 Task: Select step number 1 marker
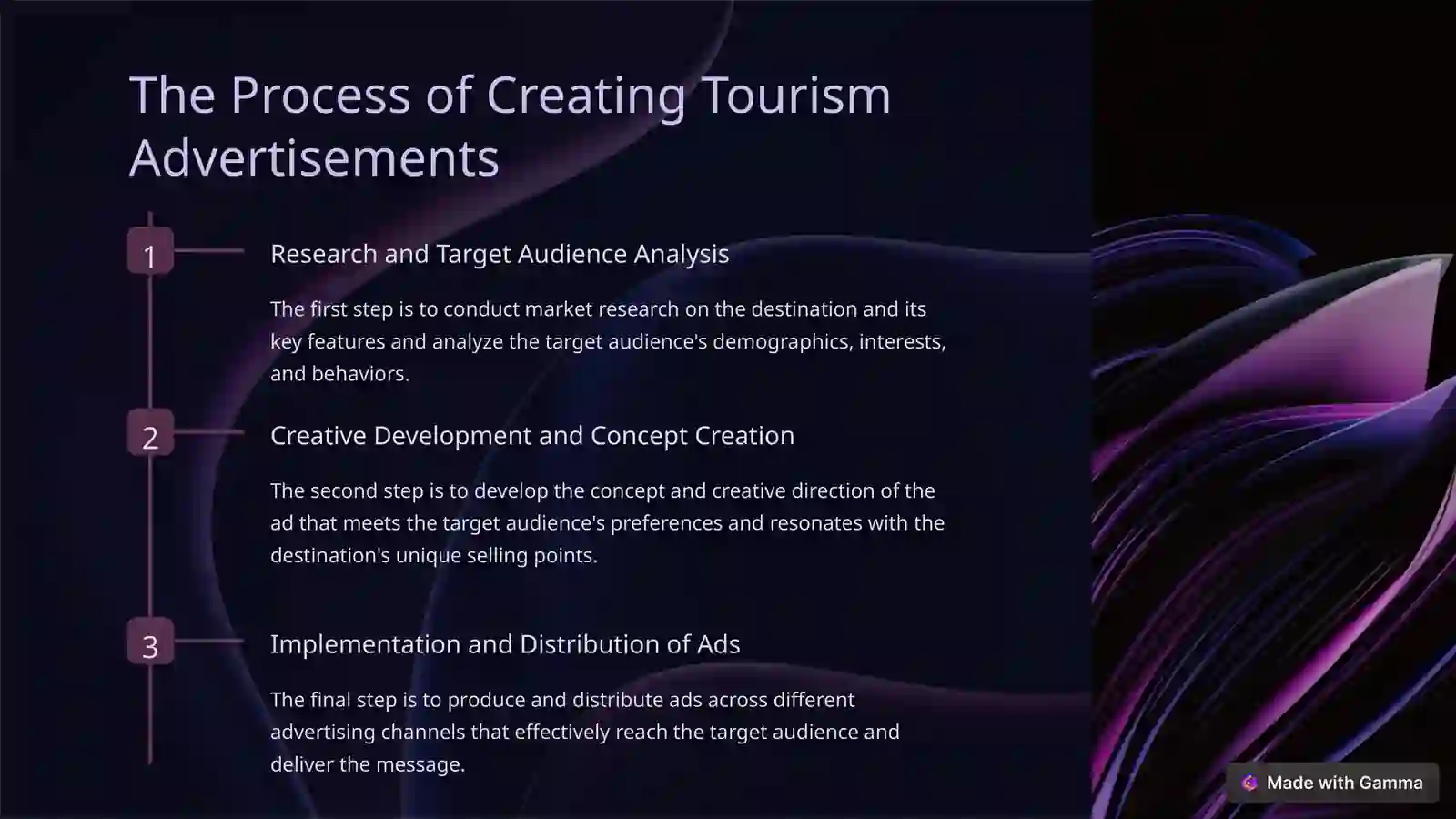150,251
